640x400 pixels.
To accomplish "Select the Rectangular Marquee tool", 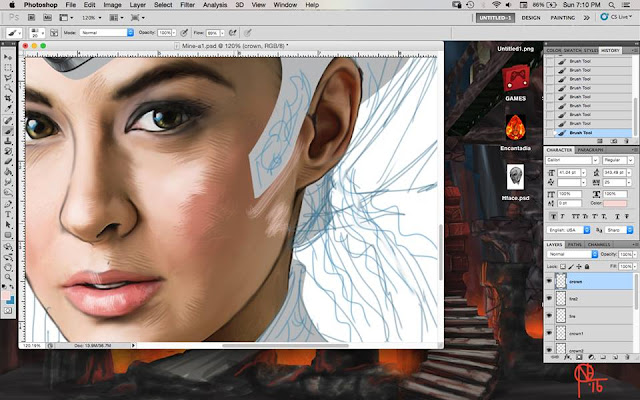I will (8, 68).
